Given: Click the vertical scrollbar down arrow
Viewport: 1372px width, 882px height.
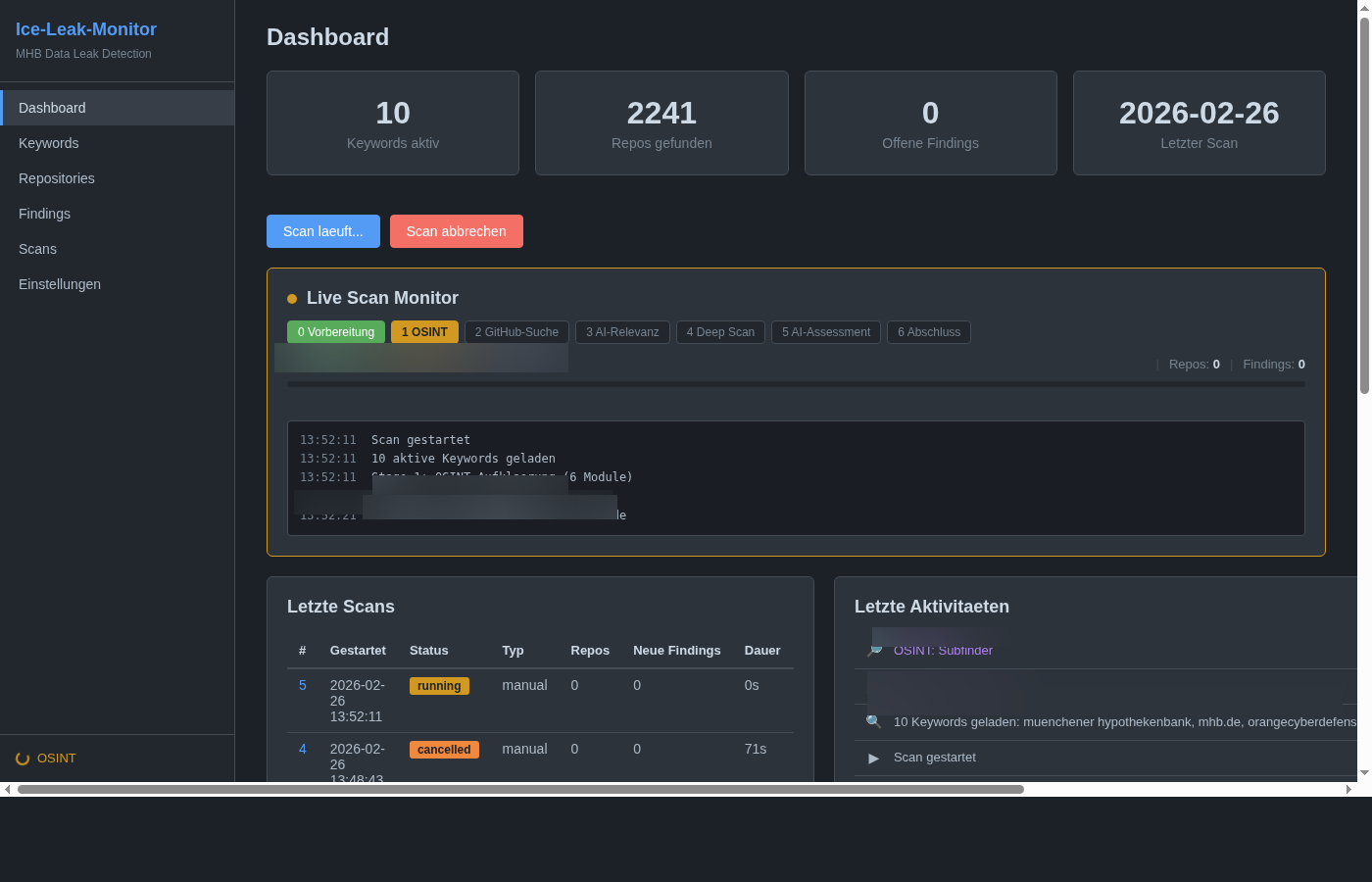Looking at the screenshot, I should [x=1364, y=773].
